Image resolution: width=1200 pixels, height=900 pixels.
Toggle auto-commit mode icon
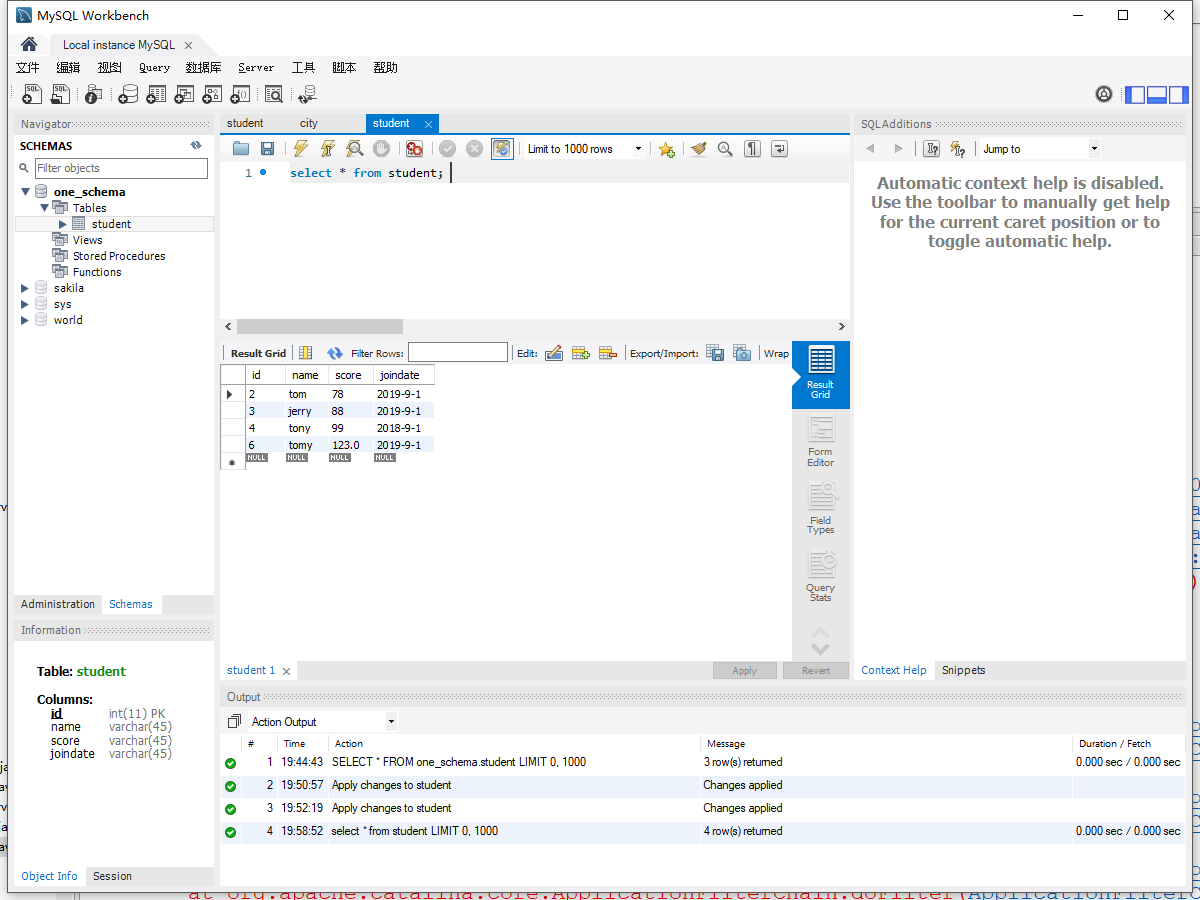tap(502, 149)
